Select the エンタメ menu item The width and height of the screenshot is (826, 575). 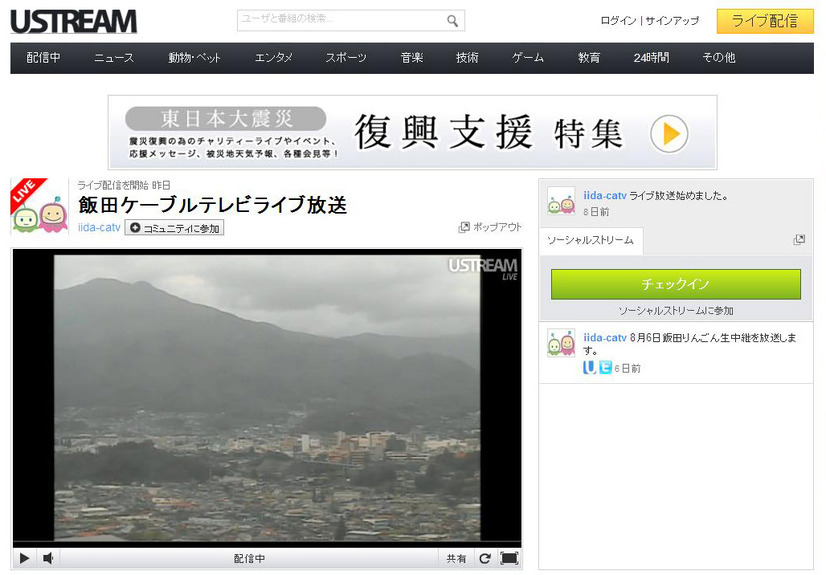[273, 57]
